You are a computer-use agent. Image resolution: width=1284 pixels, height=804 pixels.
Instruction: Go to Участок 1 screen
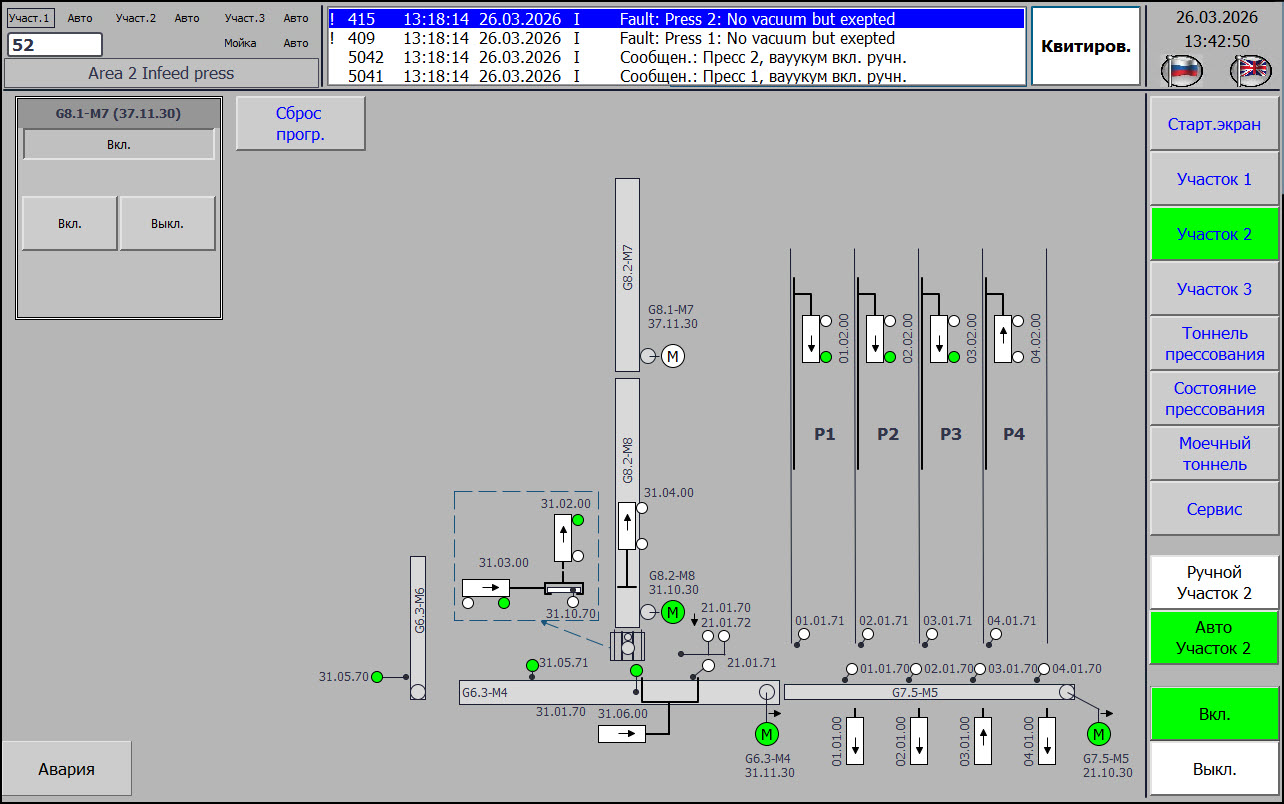click(1214, 180)
